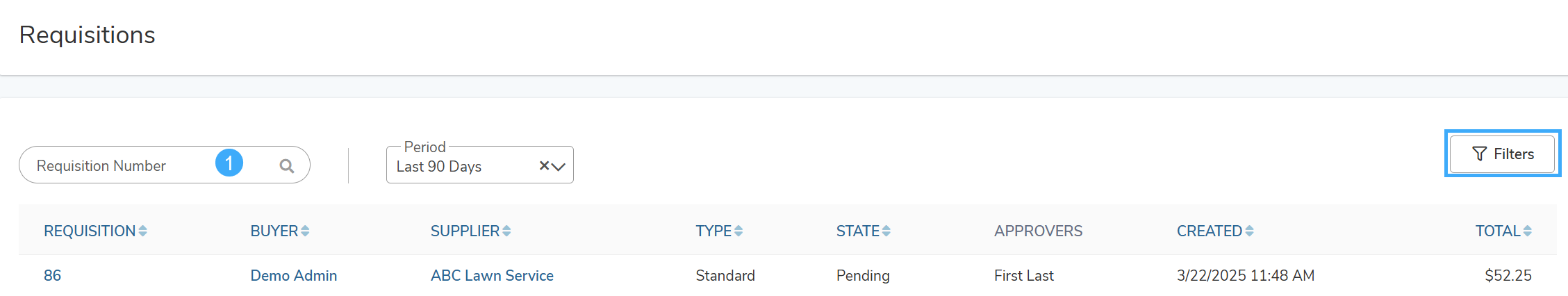
Task: Sort by Requisition column arrows
Action: 142,231
